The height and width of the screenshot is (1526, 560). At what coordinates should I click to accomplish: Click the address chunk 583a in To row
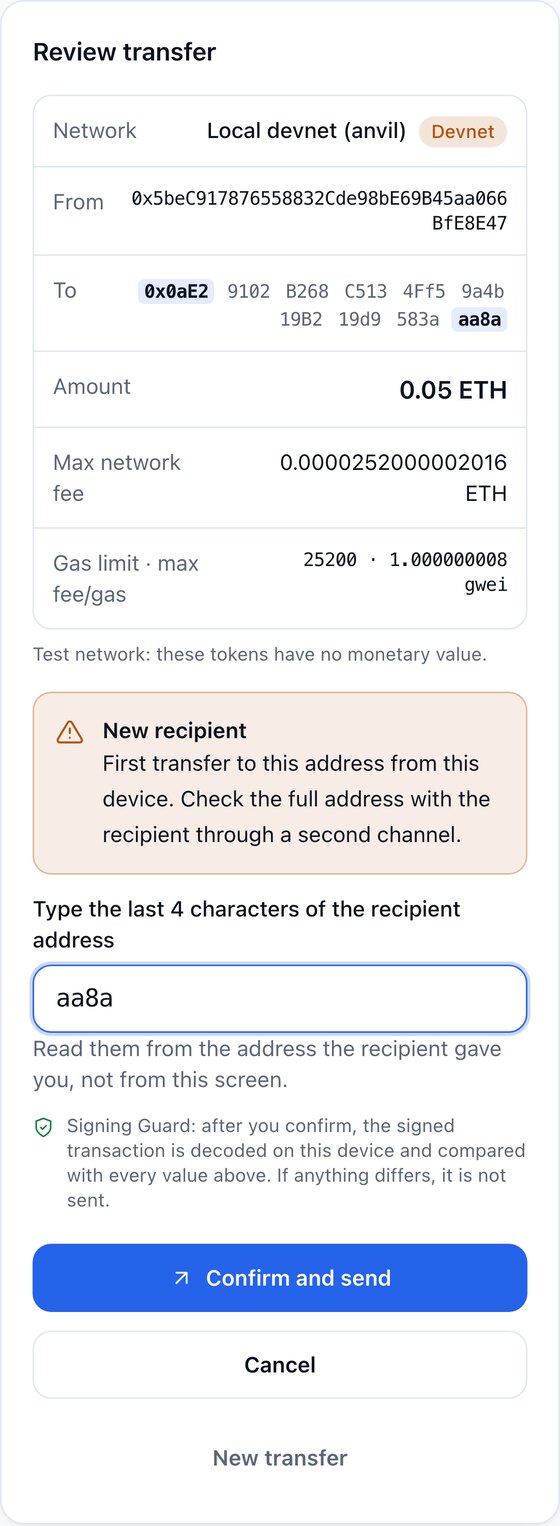click(x=417, y=320)
